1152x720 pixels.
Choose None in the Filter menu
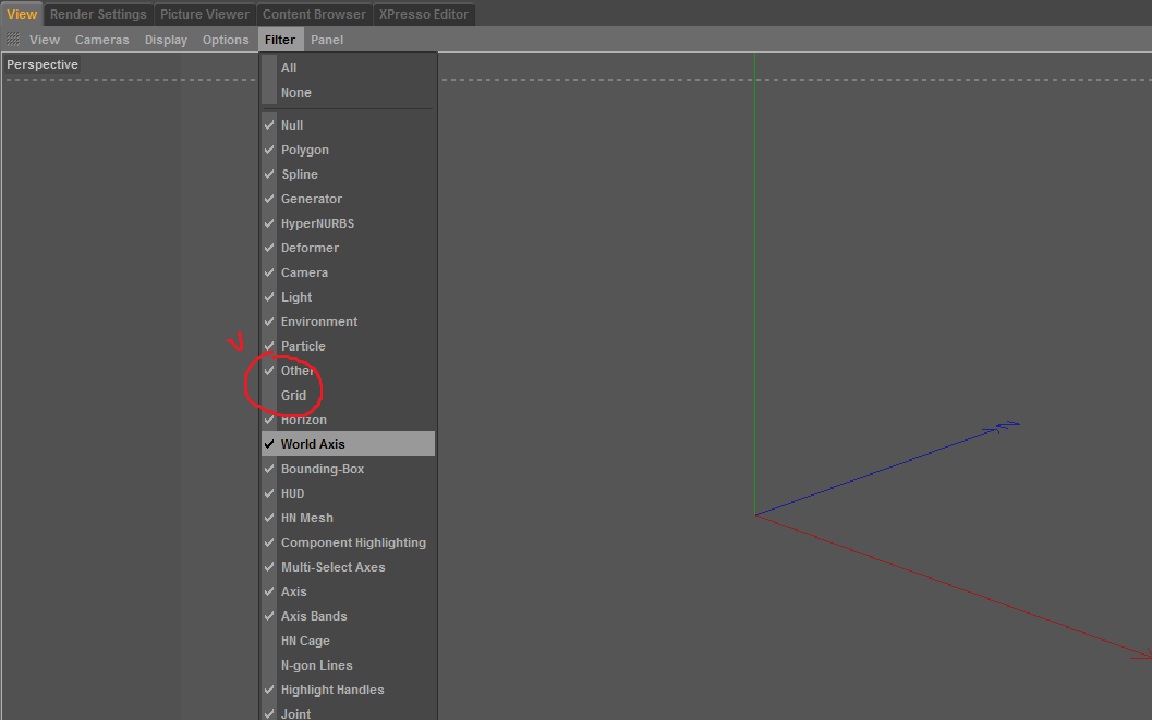click(x=296, y=93)
